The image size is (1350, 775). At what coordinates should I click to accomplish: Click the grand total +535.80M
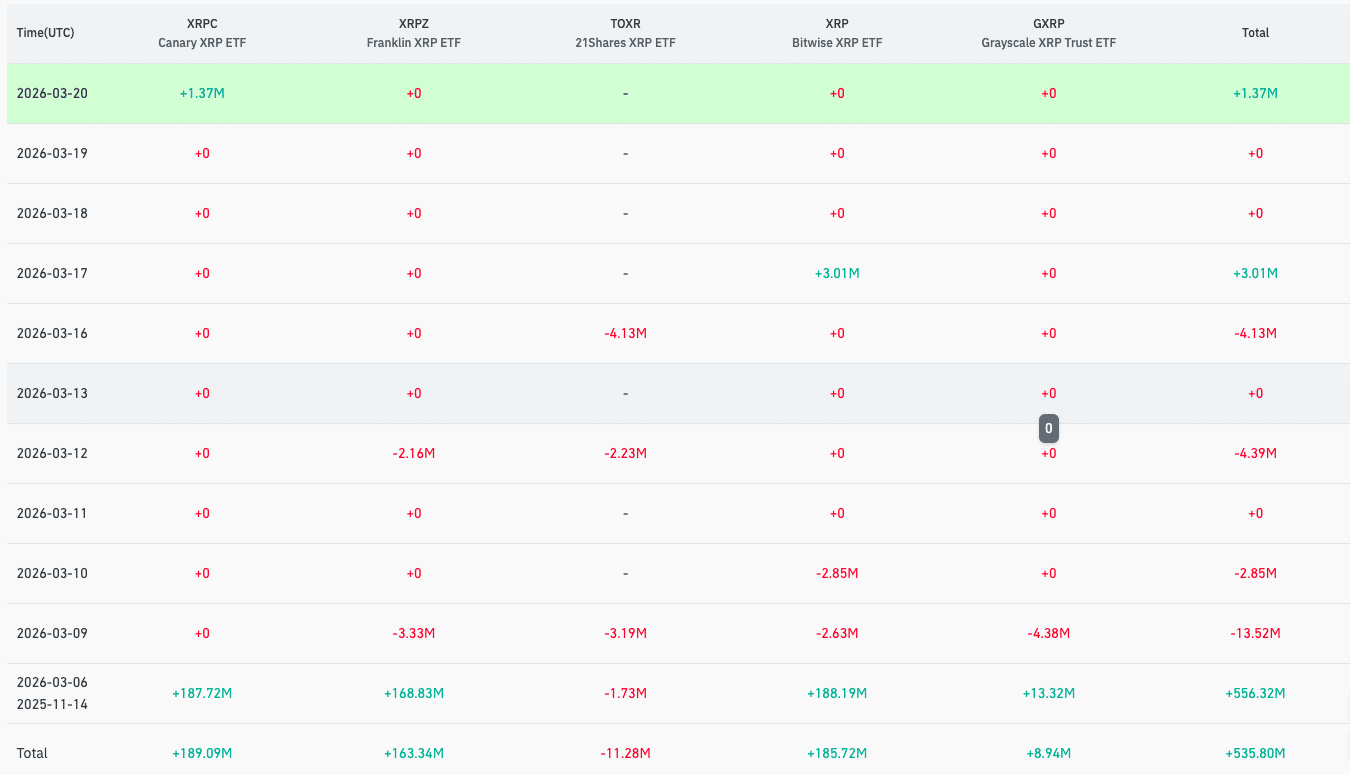(x=1255, y=753)
